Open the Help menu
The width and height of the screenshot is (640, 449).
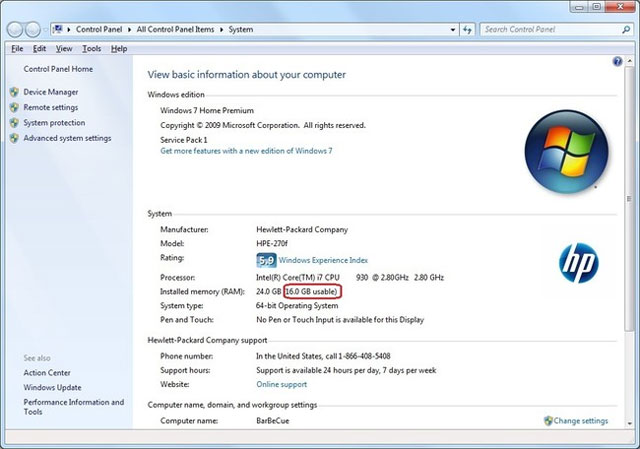pyautogui.click(x=119, y=49)
